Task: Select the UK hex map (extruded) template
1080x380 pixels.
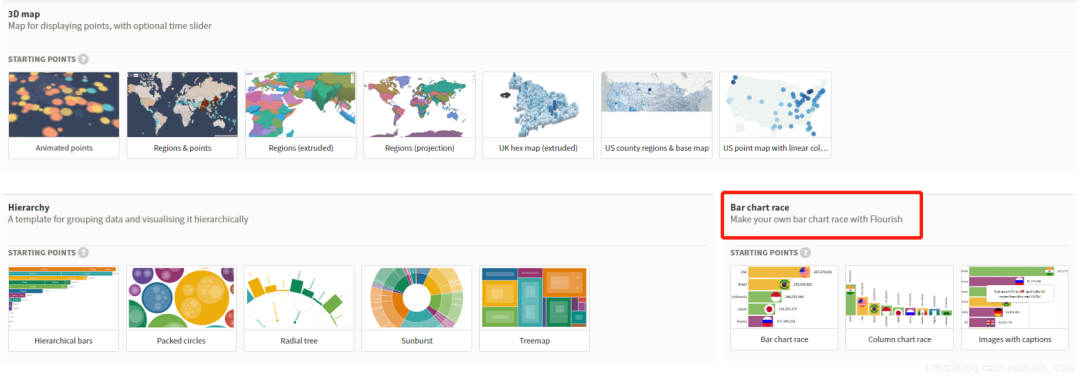Action: pos(538,115)
